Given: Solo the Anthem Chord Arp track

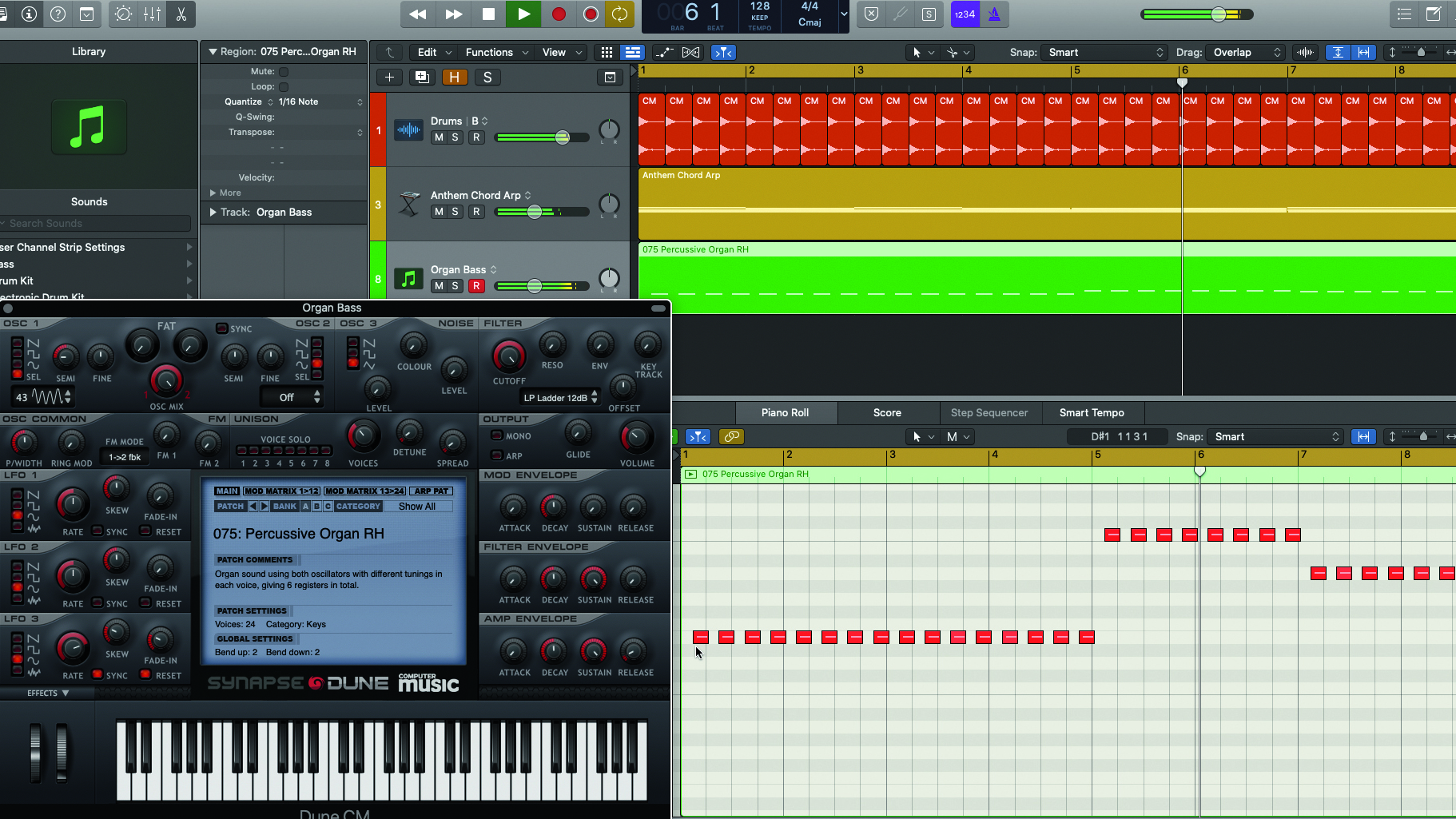Looking at the screenshot, I should 455,212.
